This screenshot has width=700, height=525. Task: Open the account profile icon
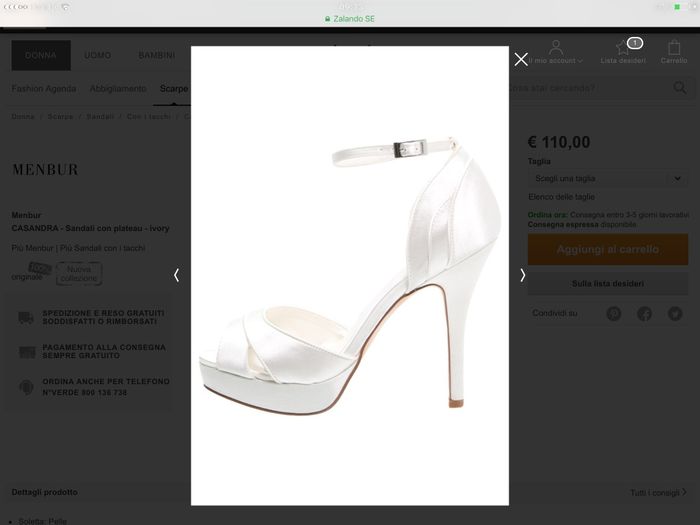tap(557, 48)
